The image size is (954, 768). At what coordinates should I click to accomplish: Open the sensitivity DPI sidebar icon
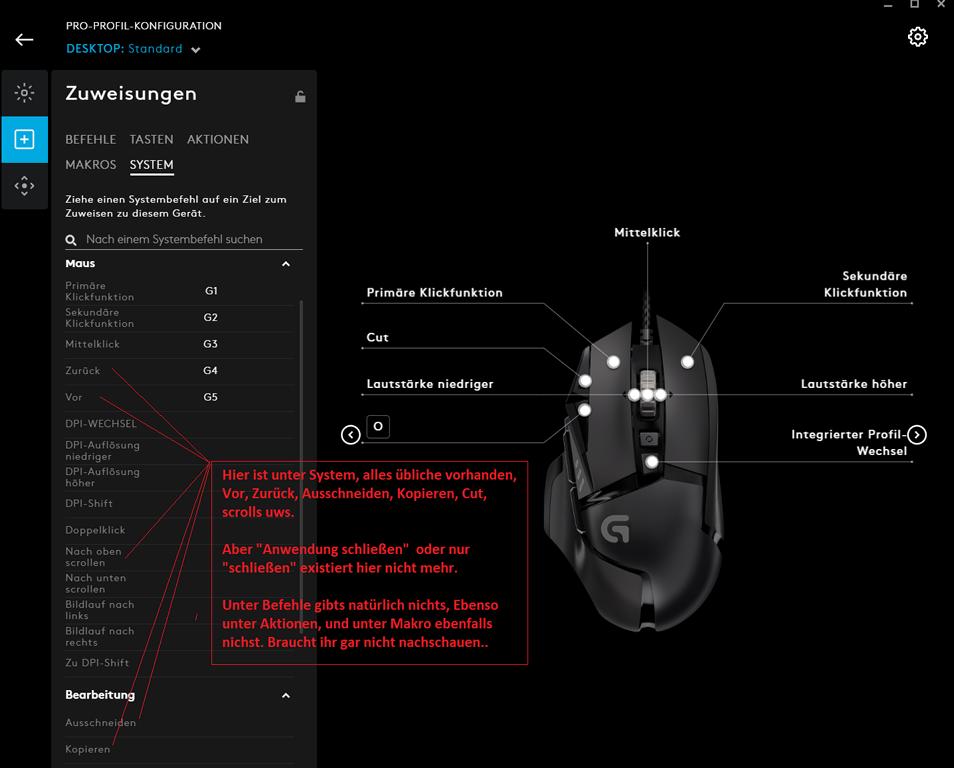[x=24, y=186]
